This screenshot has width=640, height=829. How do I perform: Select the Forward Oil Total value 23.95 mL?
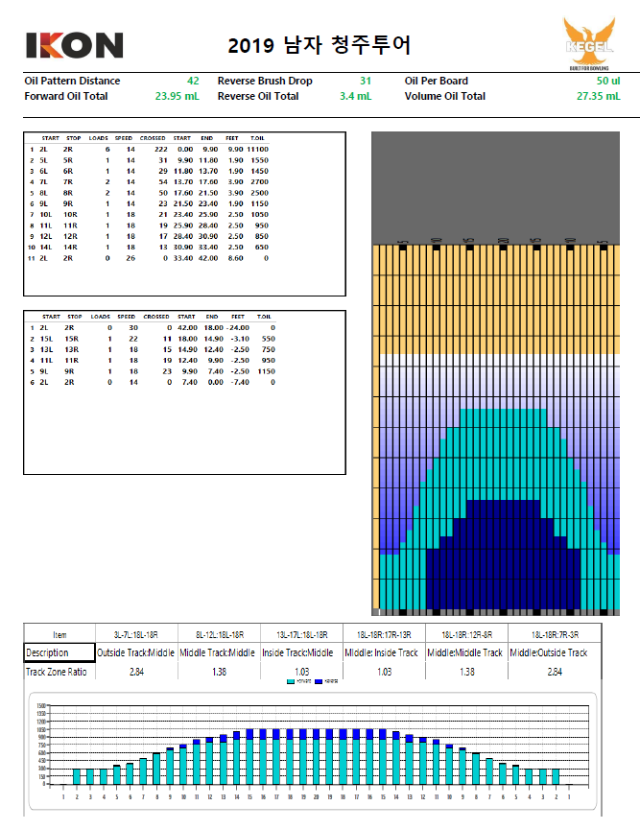(x=177, y=97)
